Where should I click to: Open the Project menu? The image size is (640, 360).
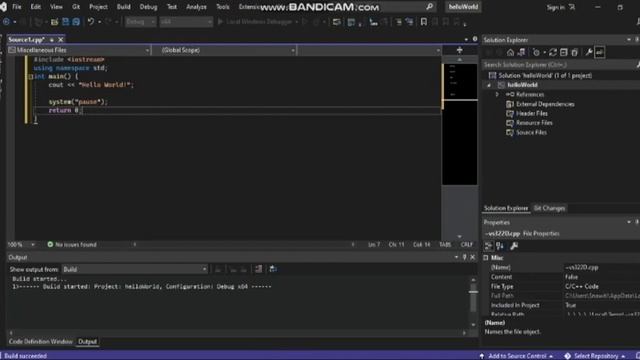tap(98, 7)
